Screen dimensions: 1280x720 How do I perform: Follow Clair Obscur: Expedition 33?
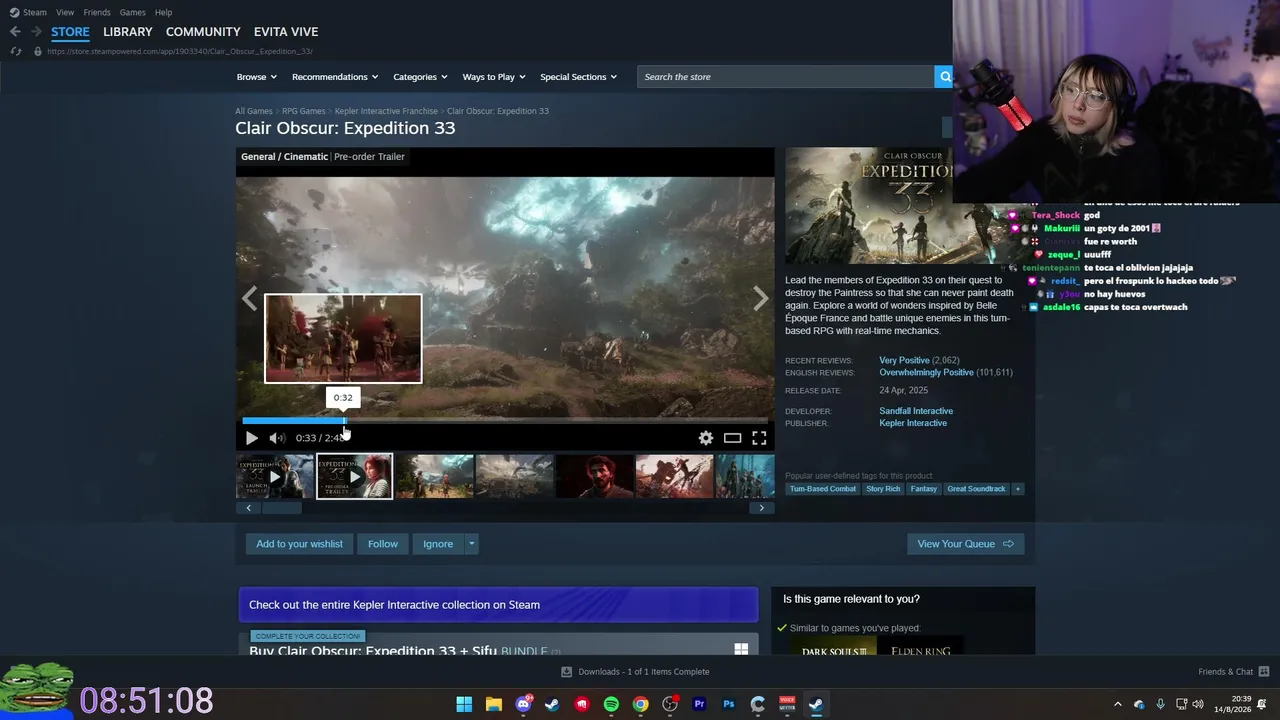tap(382, 544)
